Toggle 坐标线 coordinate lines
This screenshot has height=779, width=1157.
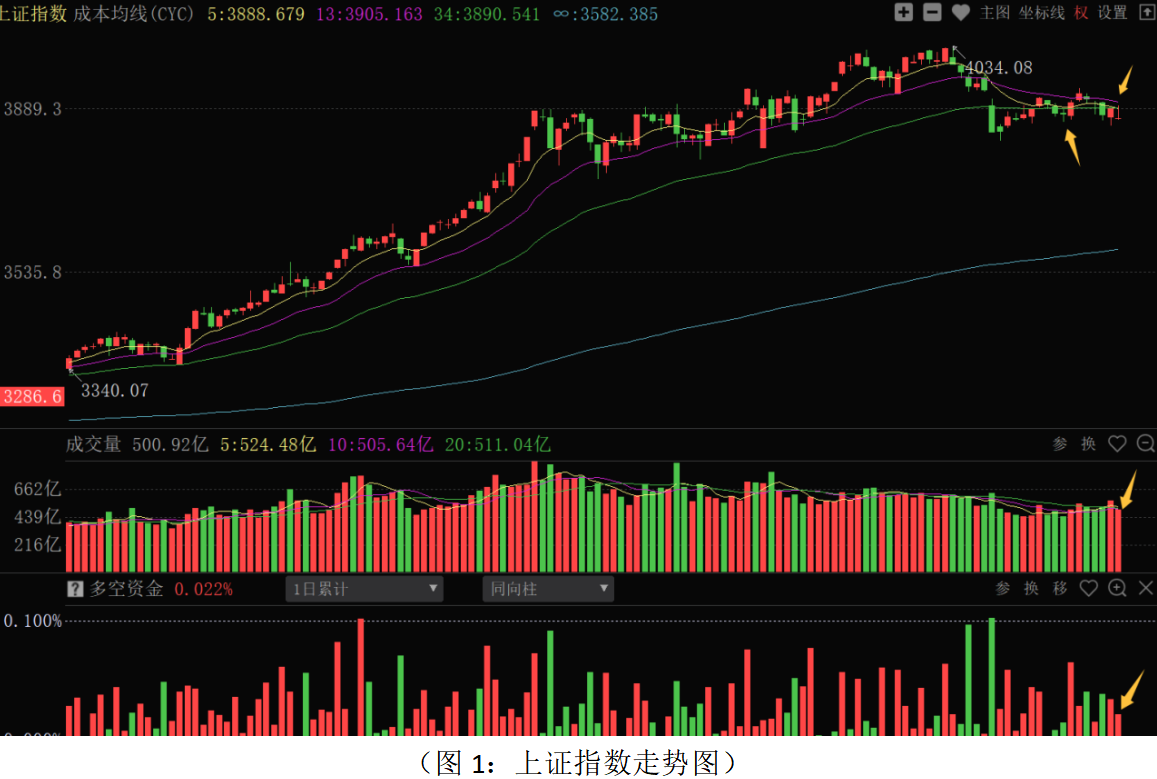(x=1041, y=12)
